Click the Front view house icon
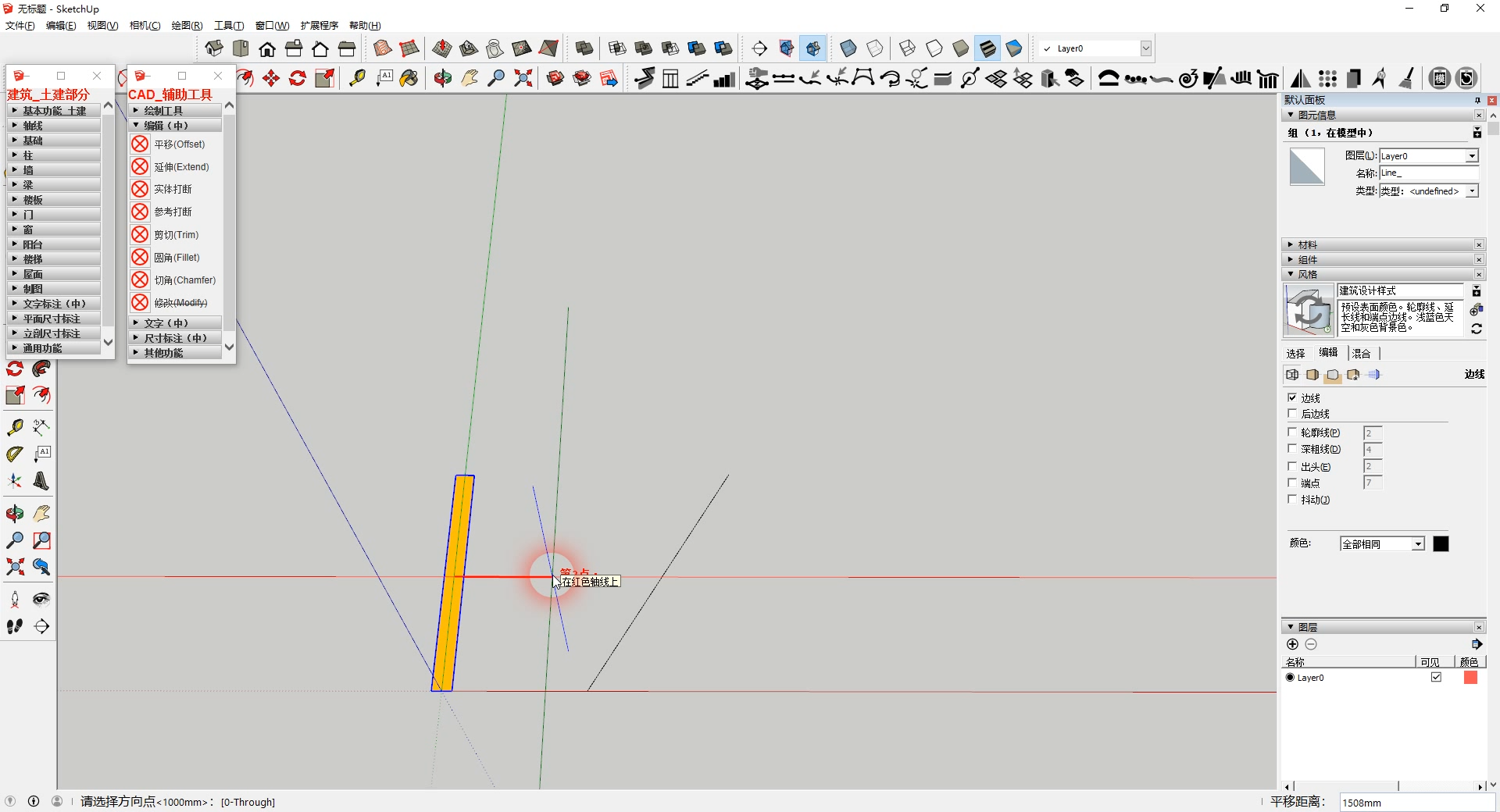Image resolution: width=1500 pixels, height=812 pixels. (x=267, y=48)
